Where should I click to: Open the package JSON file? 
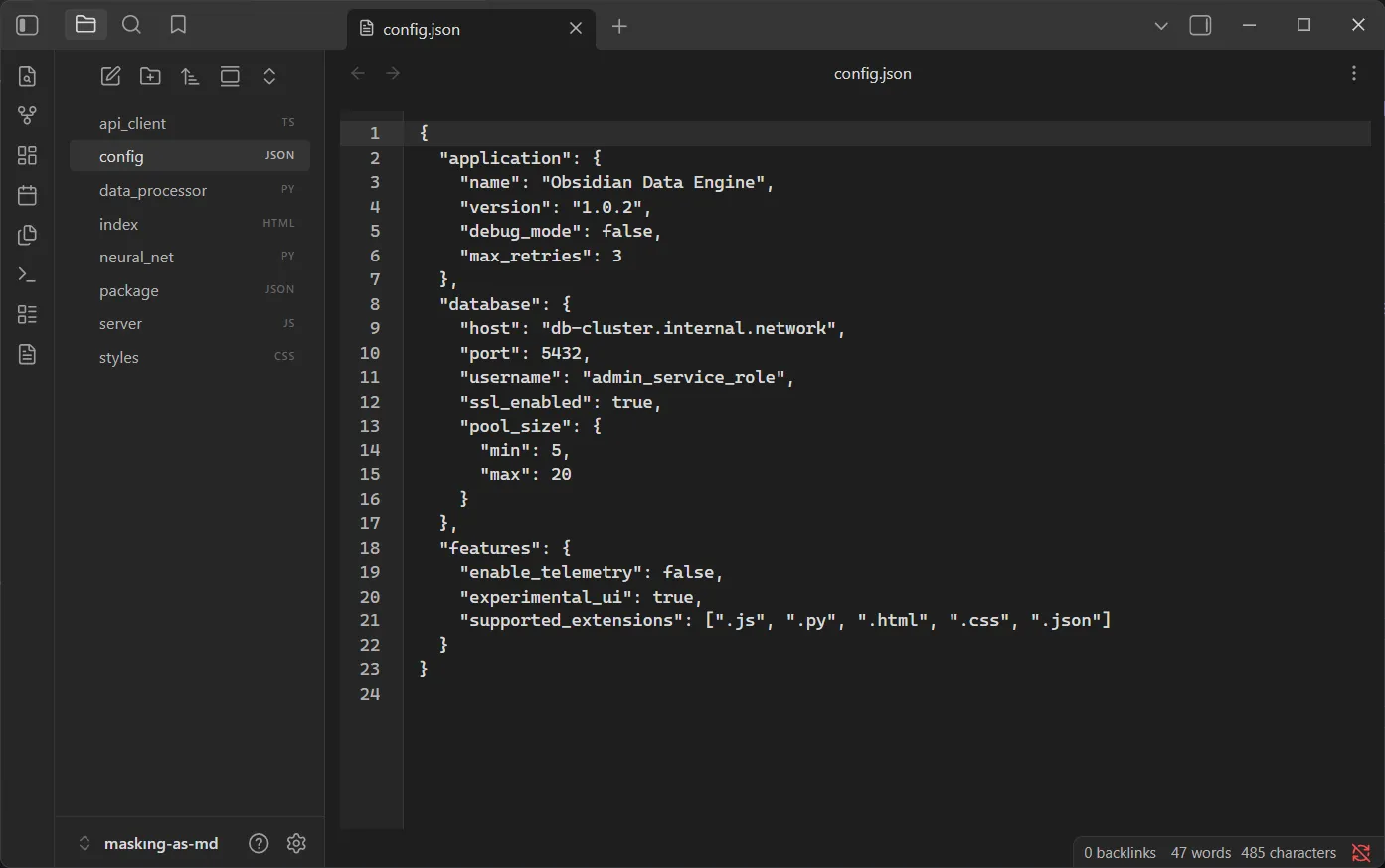tap(189, 290)
